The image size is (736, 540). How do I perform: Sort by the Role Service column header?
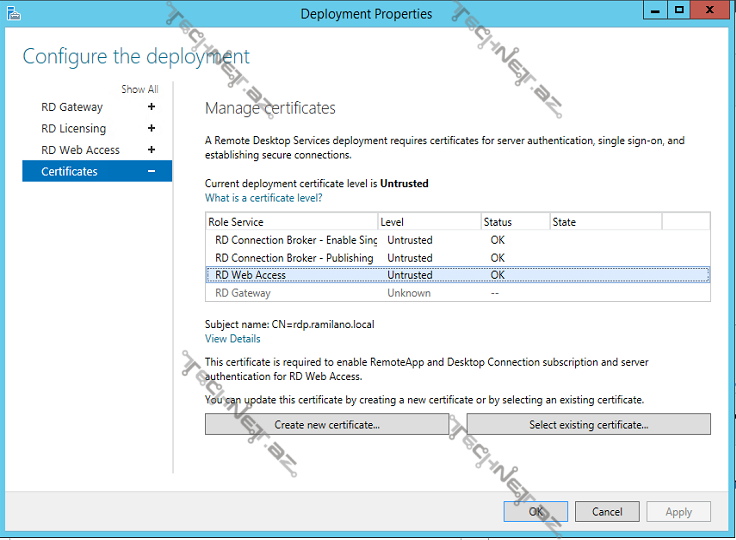(x=290, y=222)
